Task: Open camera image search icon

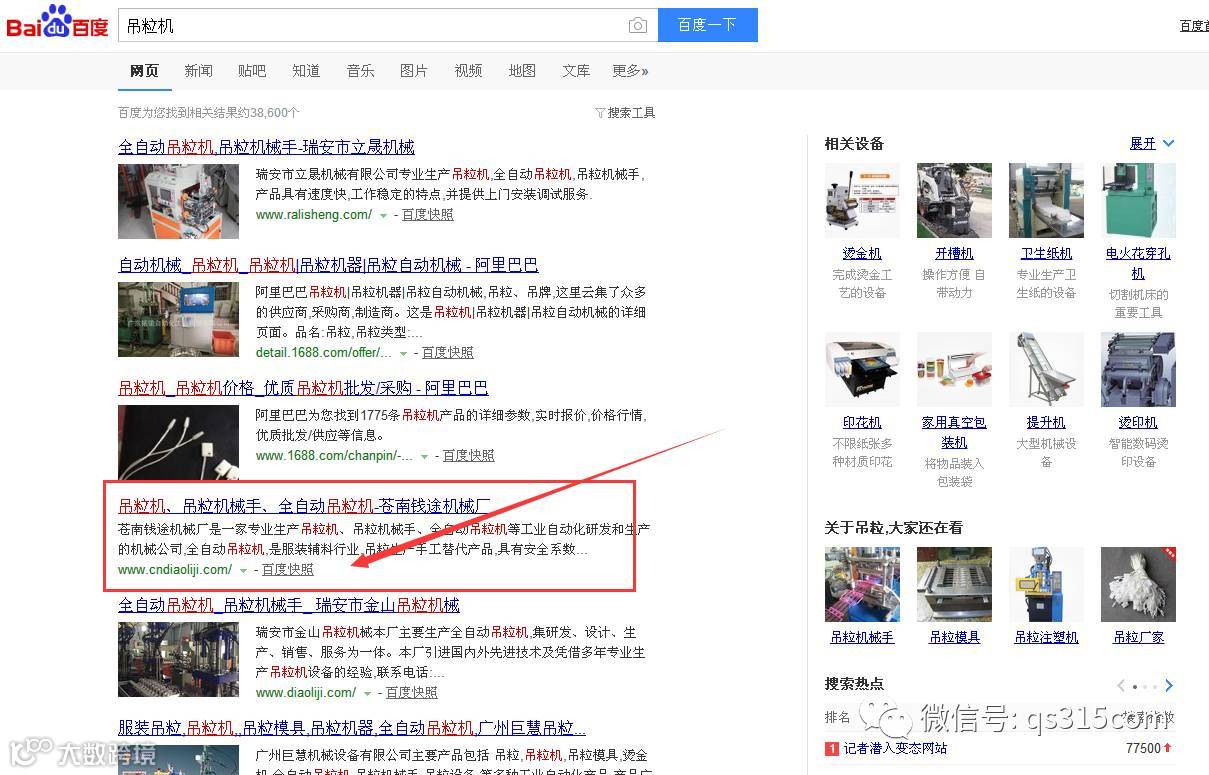Action: 637,25
